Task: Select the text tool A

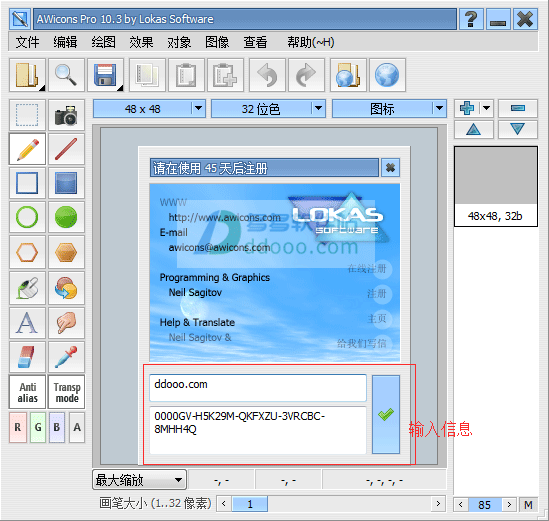Action: pyautogui.click(x=27, y=323)
